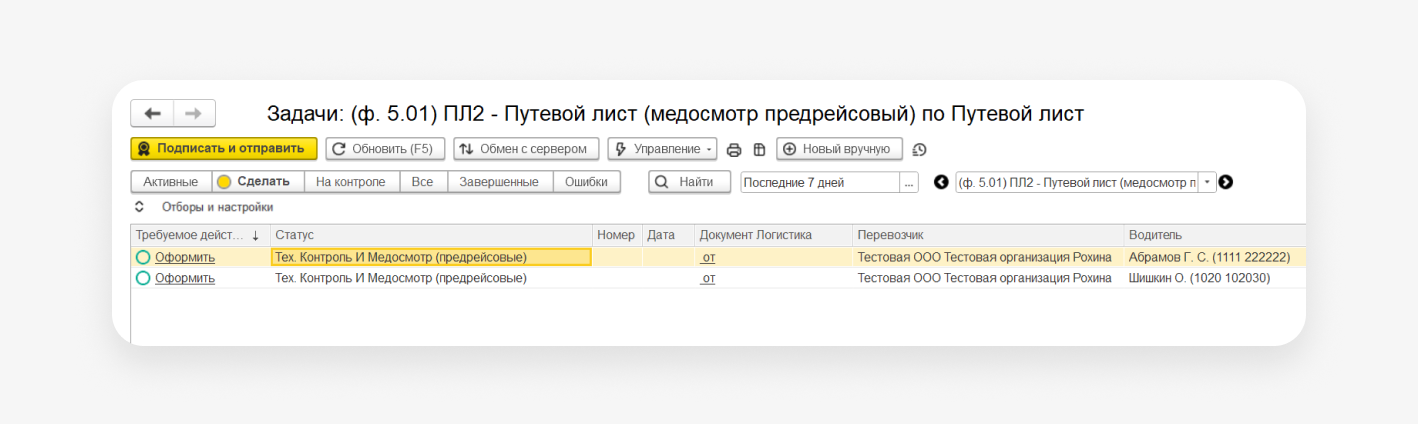Viewport: 1418px width, 424px height.
Task: Go forward with the right arrow button
Action: [x=194, y=114]
